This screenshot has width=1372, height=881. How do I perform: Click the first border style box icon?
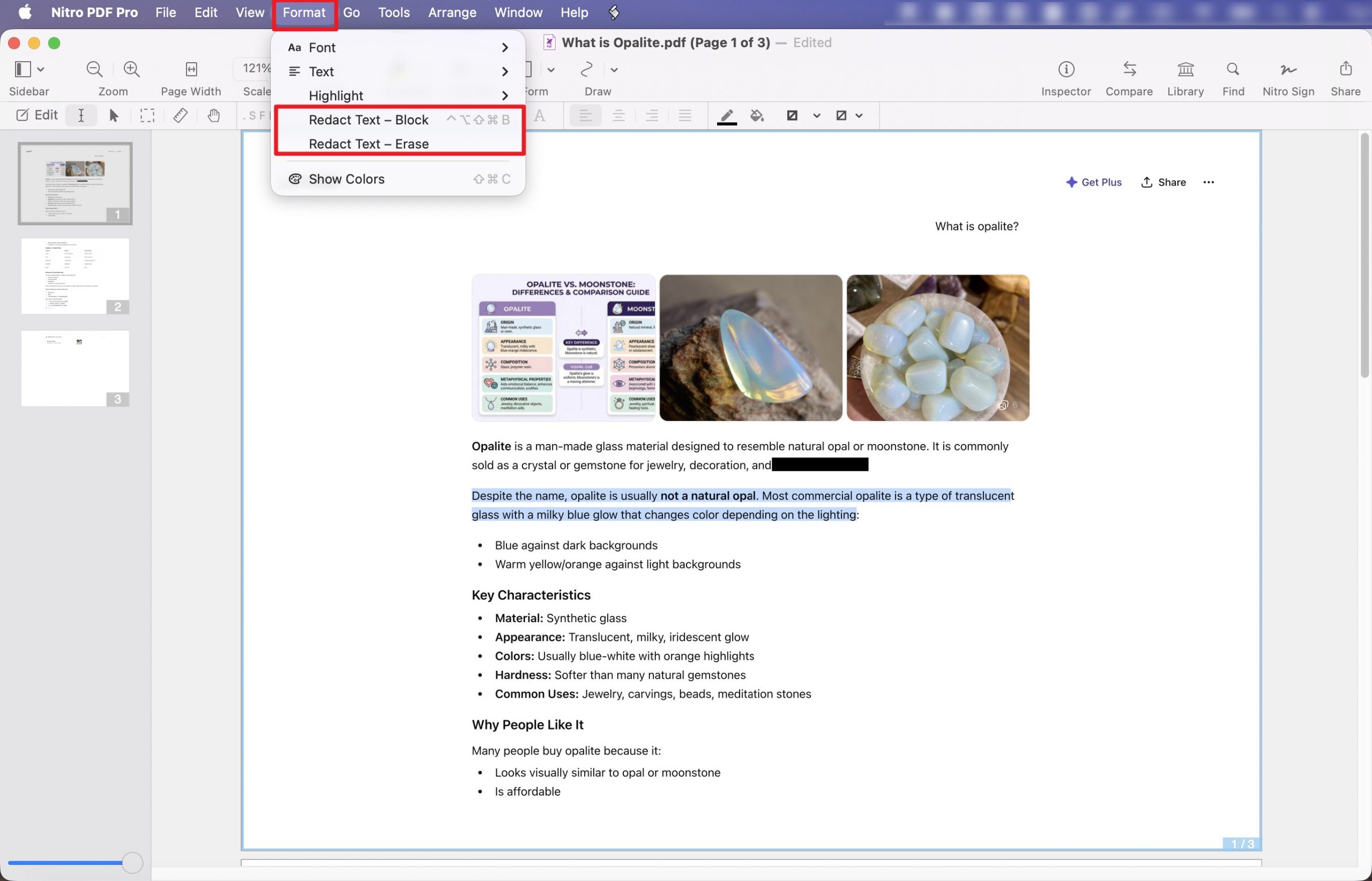792,116
